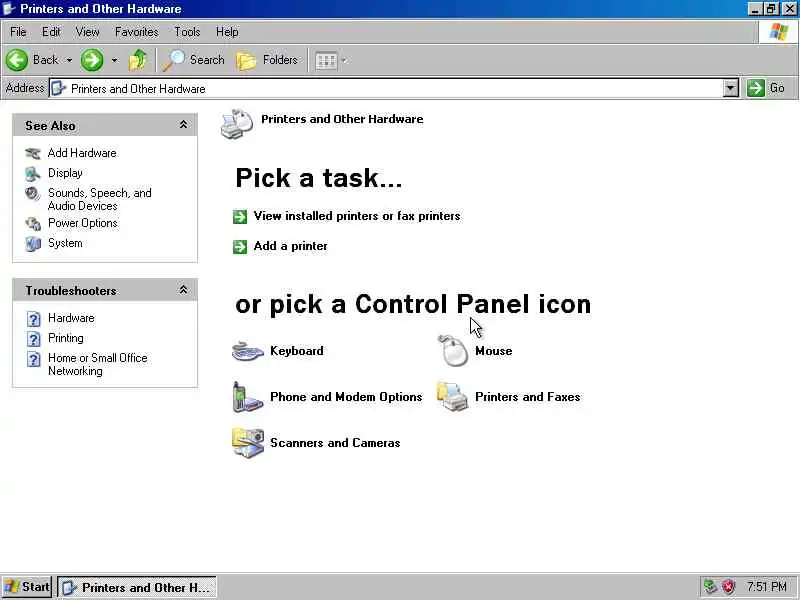Image resolution: width=800 pixels, height=600 pixels.
Task: Click the Keyboard control panel icon
Action: tap(248, 351)
